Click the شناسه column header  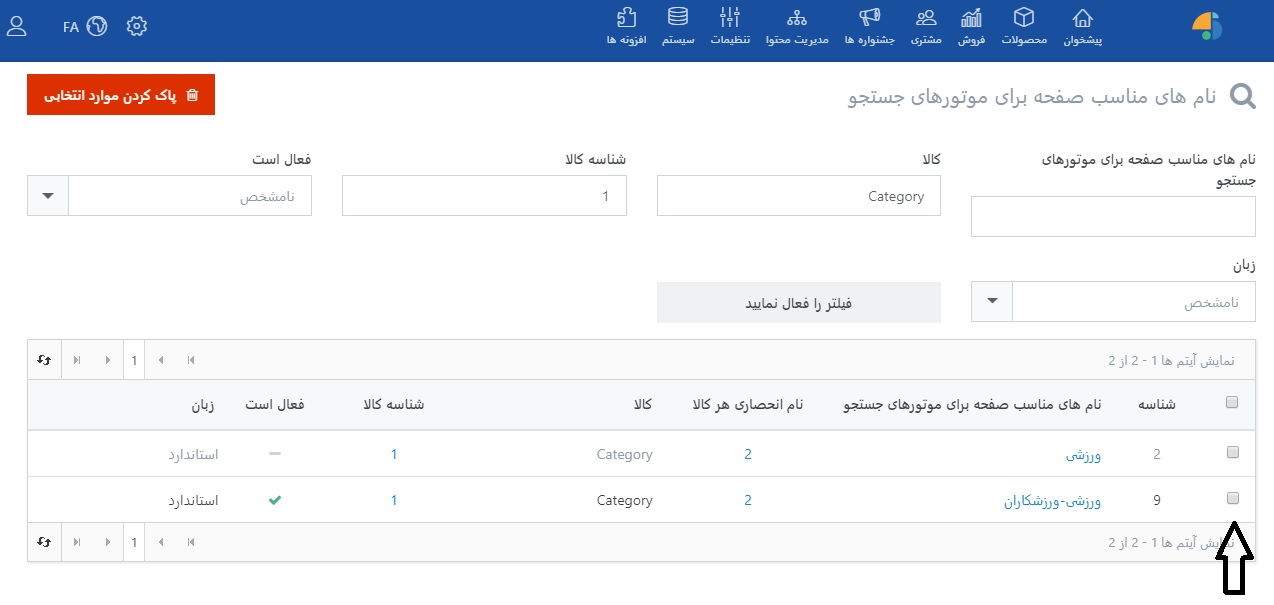(x=1157, y=405)
